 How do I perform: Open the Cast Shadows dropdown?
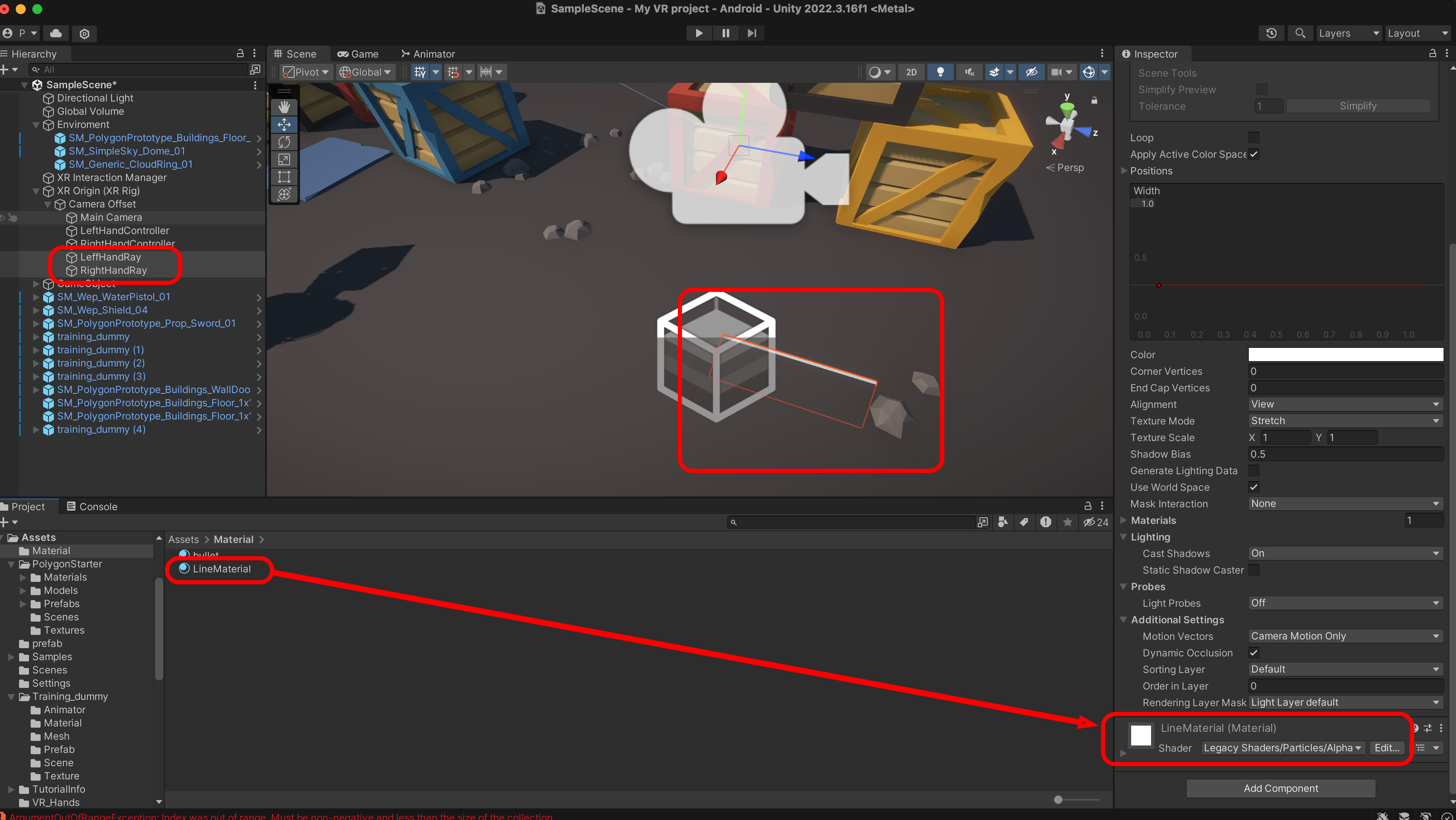click(x=1345, y=553)
